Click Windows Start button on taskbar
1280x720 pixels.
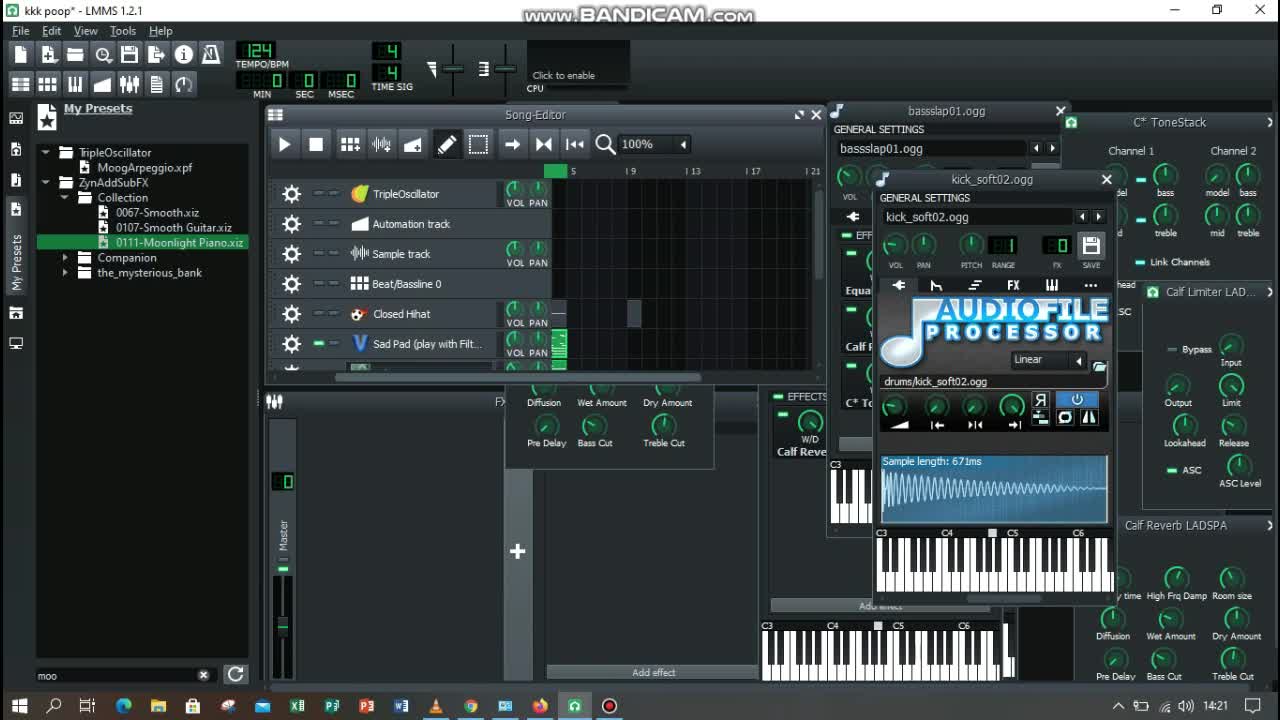pyautogui.click(x=20, y=706)
